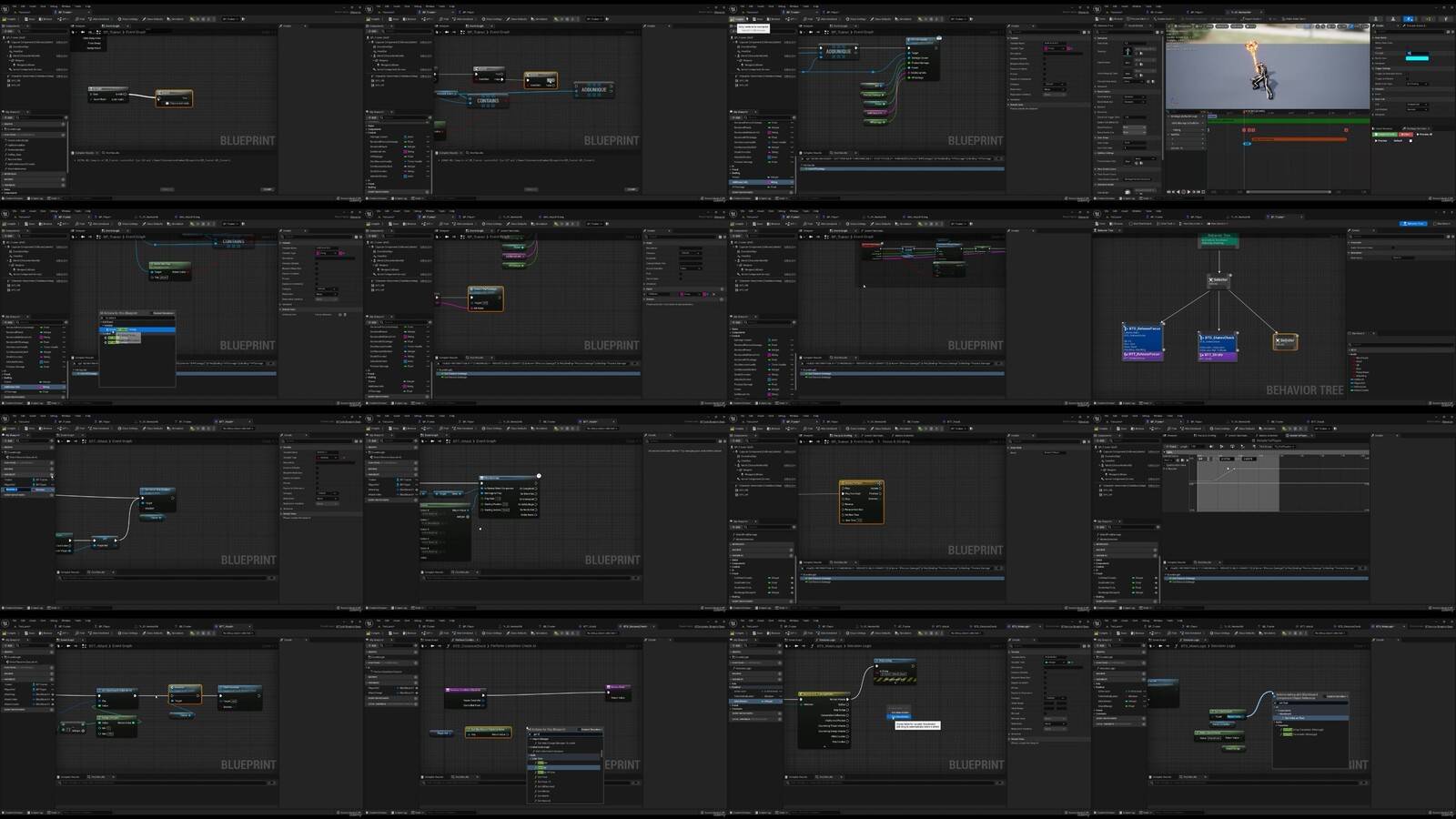
Task: Click the cyan Notify Color swatch
Action: 1417,58
